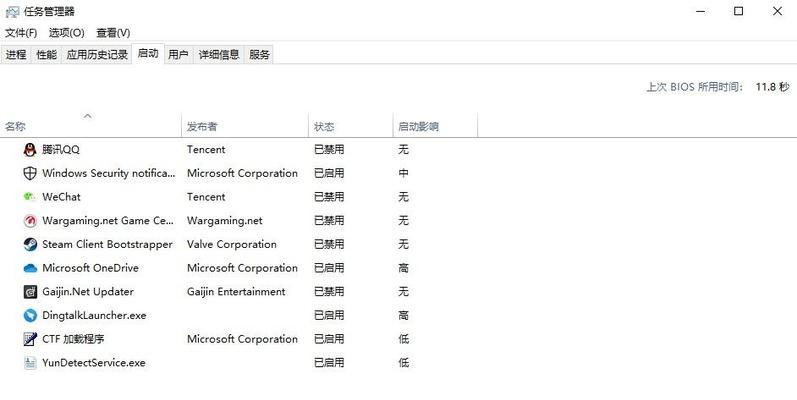Click the YunDetectService.exe file icon
This screenshot has width=797, height=400.
(x=30, y=363)
